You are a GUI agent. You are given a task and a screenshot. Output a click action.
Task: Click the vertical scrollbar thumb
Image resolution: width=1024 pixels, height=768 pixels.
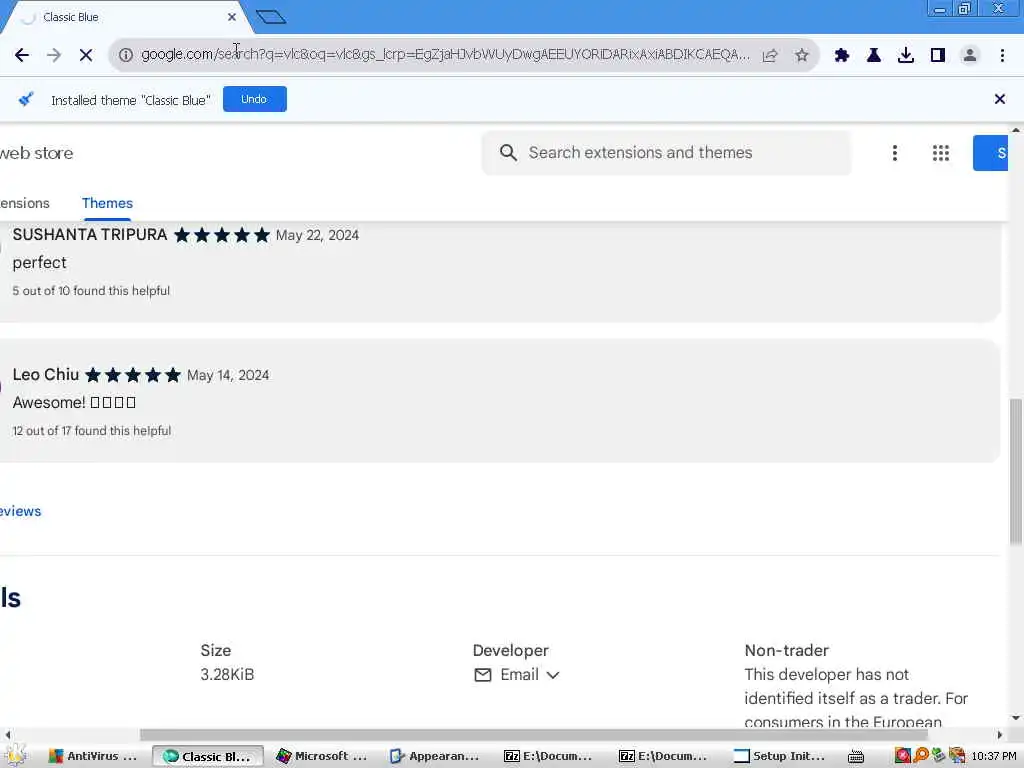tap(1016, 472)
